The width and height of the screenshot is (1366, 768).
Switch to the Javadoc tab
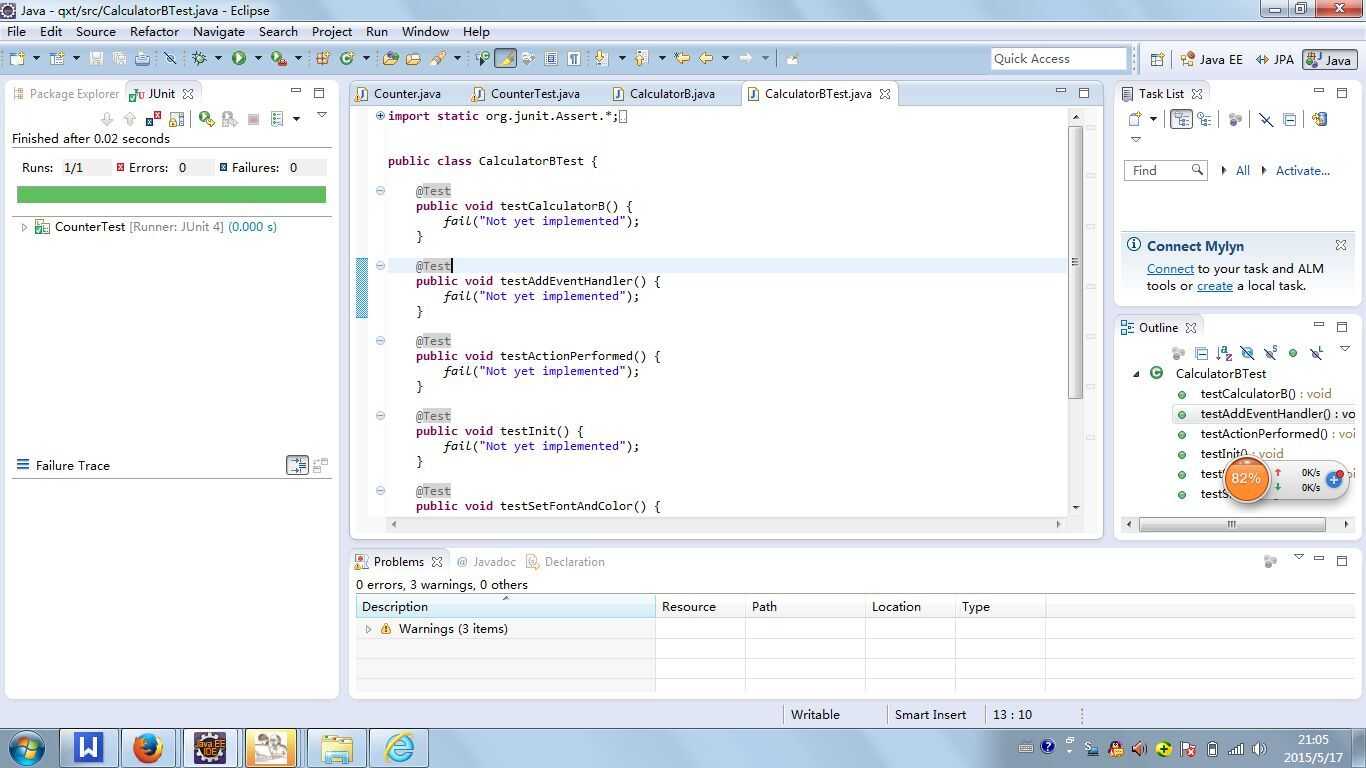click(x=486, y=562)
